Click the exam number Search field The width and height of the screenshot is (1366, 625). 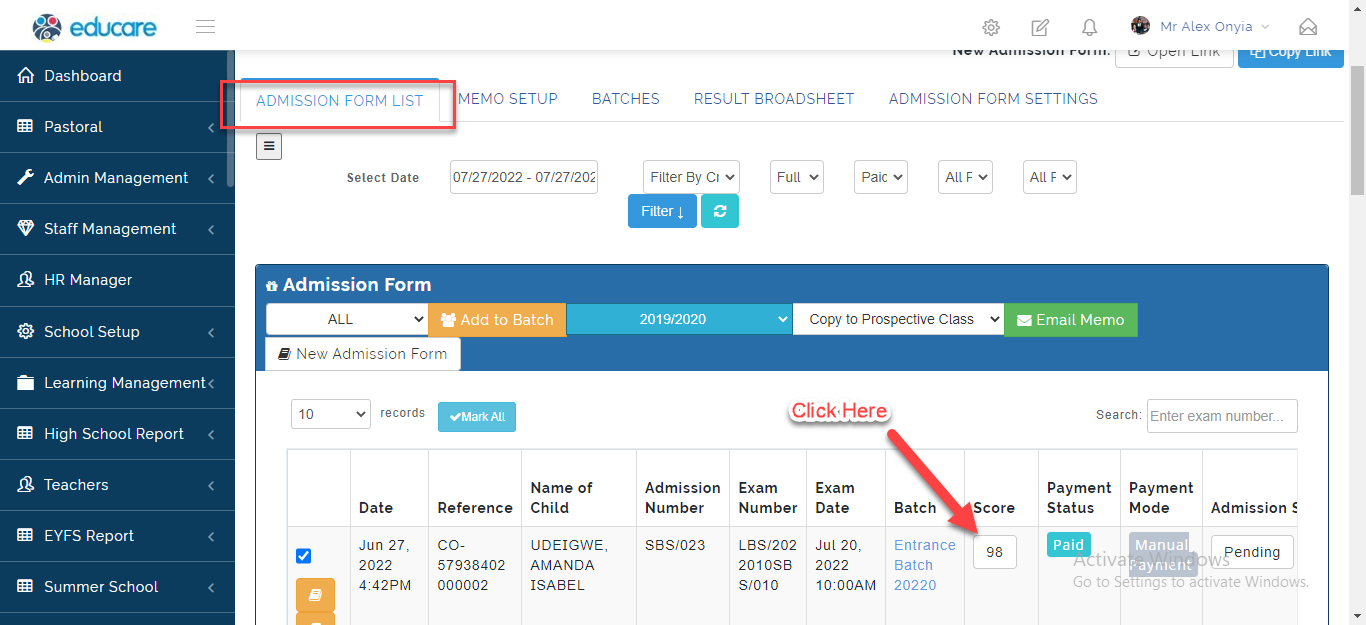(1222, 416)
